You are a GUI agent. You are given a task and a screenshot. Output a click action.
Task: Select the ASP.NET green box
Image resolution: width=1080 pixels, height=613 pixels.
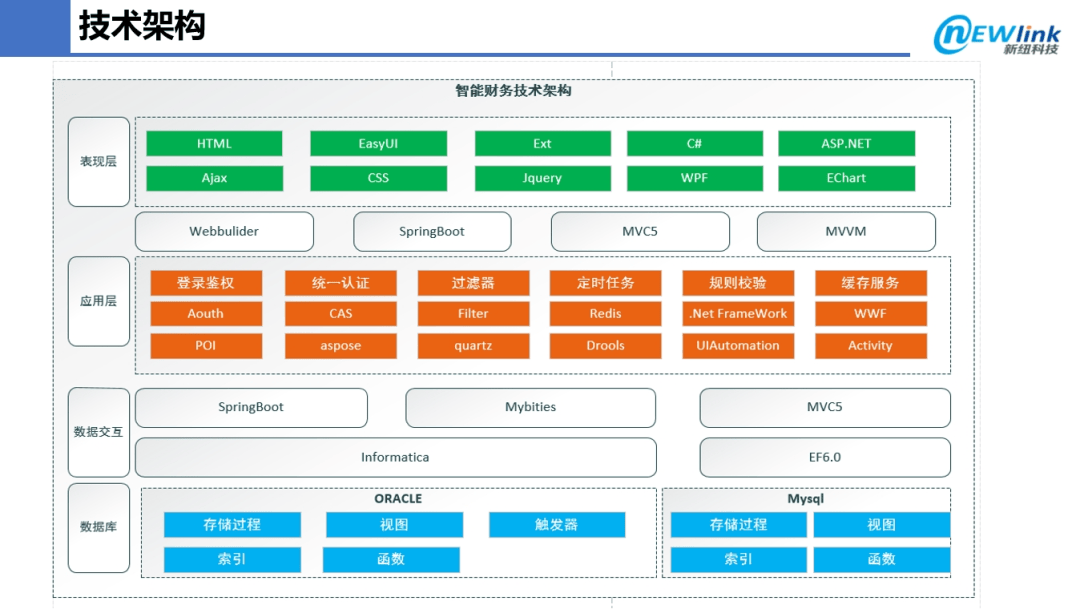pos(846,144)
